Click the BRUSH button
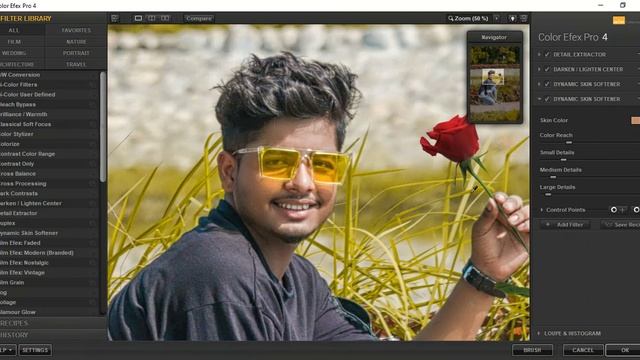 tap(532, 350)
